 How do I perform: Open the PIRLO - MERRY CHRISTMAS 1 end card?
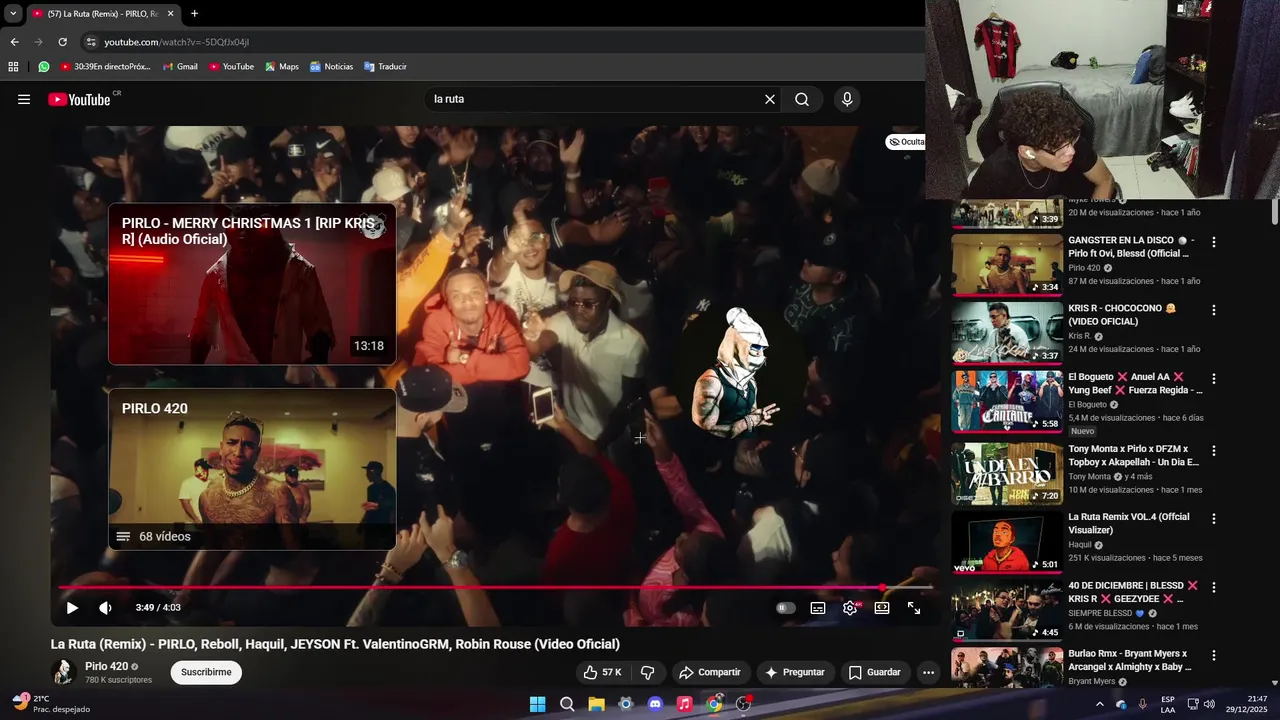point(252,284)
